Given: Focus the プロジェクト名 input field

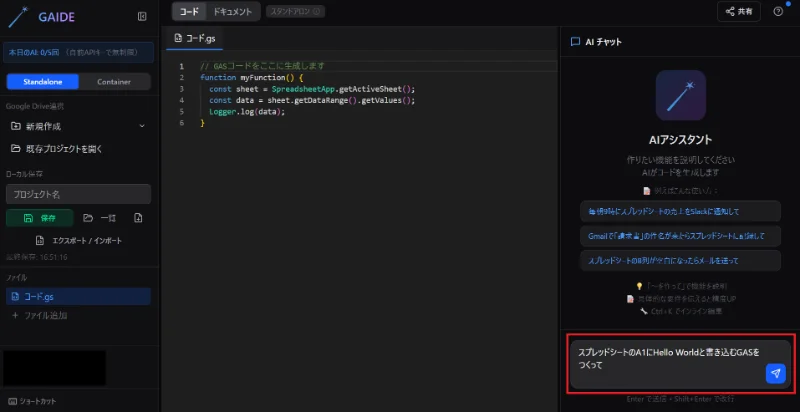Looking at the screenshot, I should pyautogui.click(x=78, y=194).
